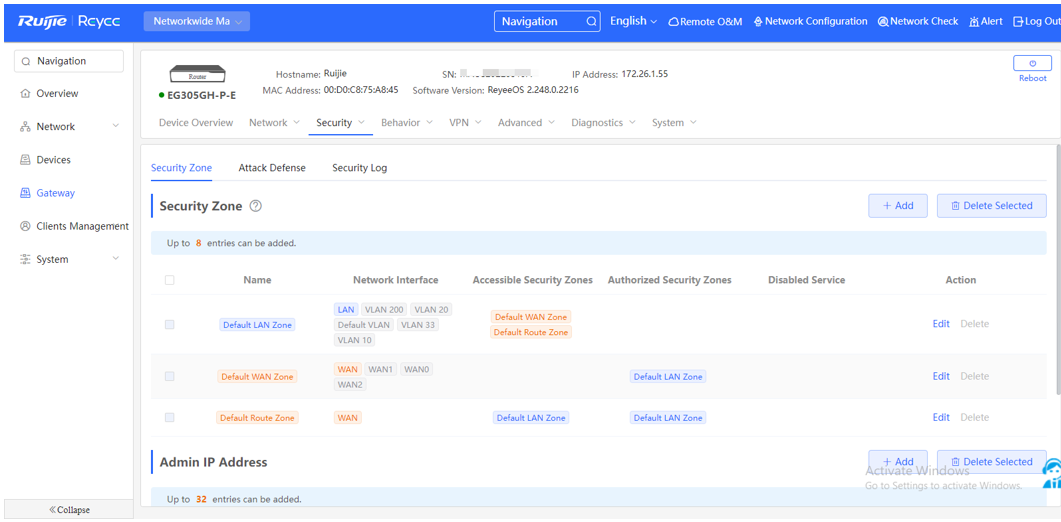Click the Security Zone help question icon
This screenshot has height=522, width=1061.
256,206
